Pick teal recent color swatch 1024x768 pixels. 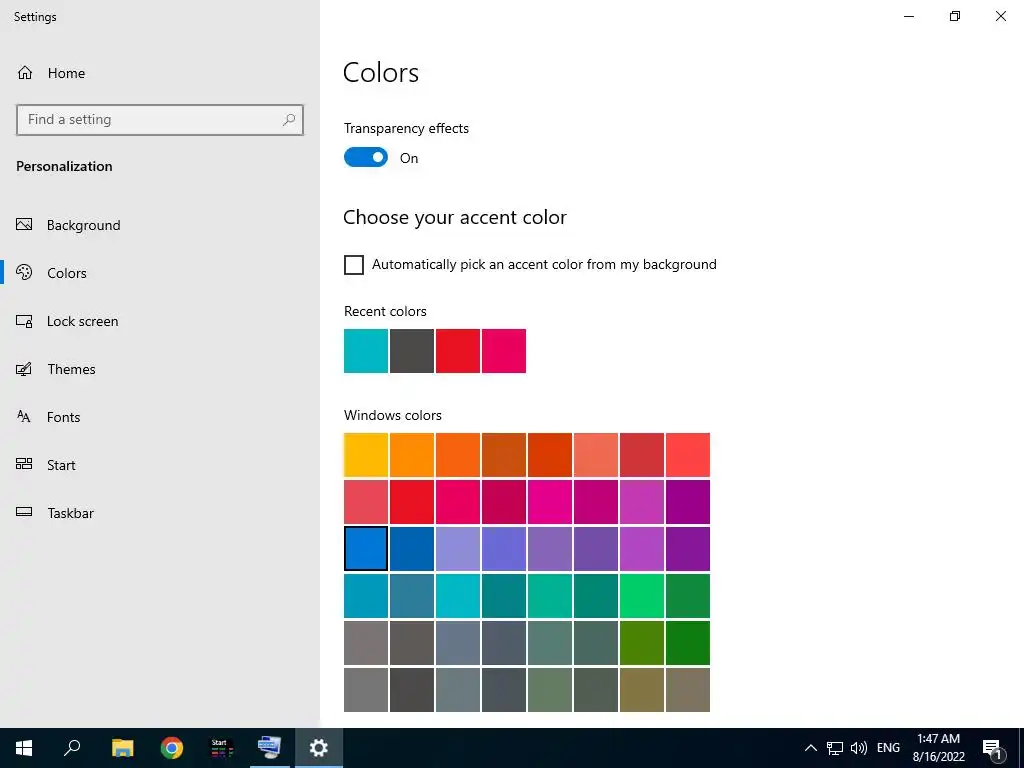coord(366,351)
